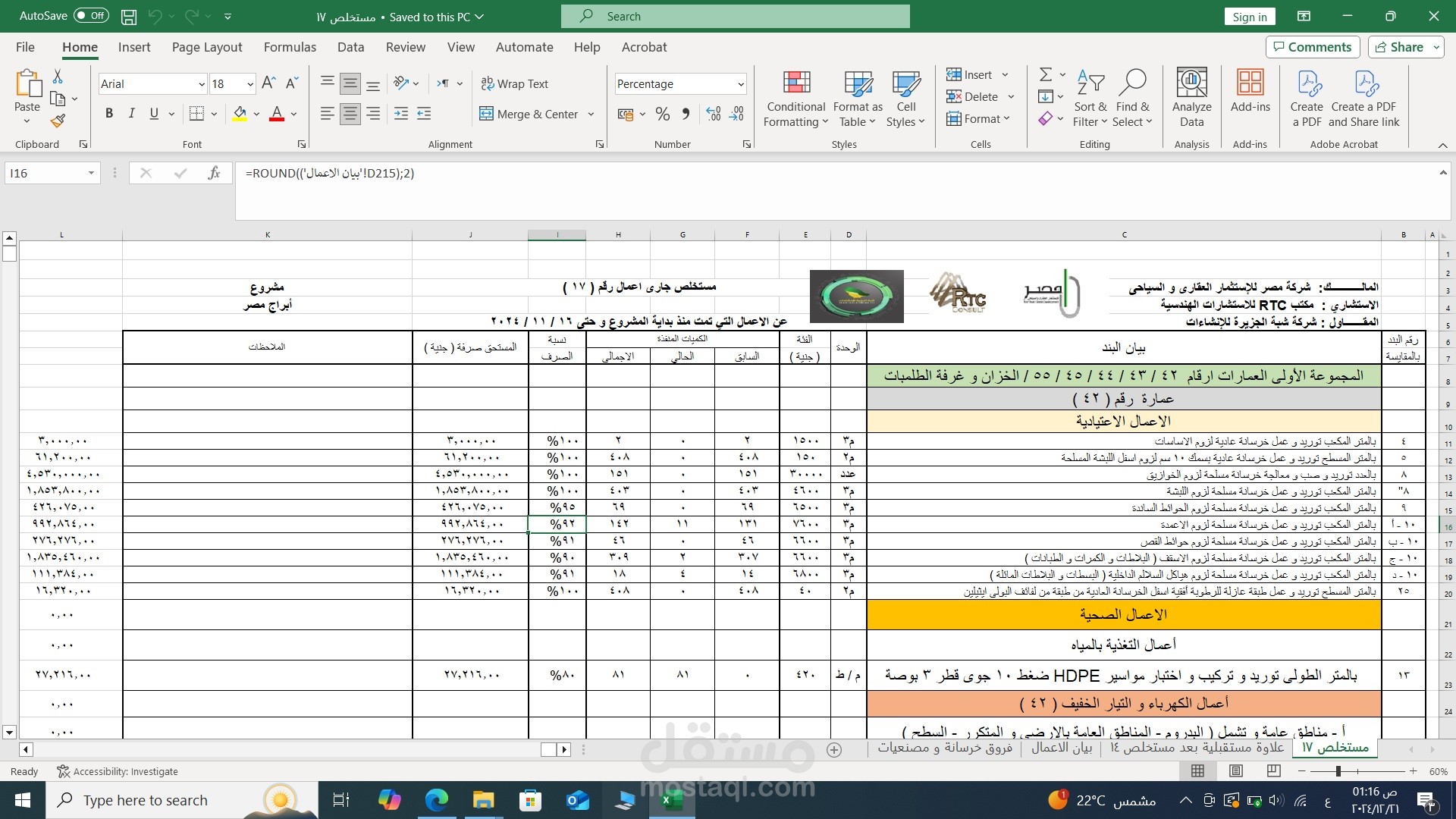Image resolution: width=1456 pixels, height=819 pixels.
Task: Toggle Normal view in status bar
Action: 1198,770
